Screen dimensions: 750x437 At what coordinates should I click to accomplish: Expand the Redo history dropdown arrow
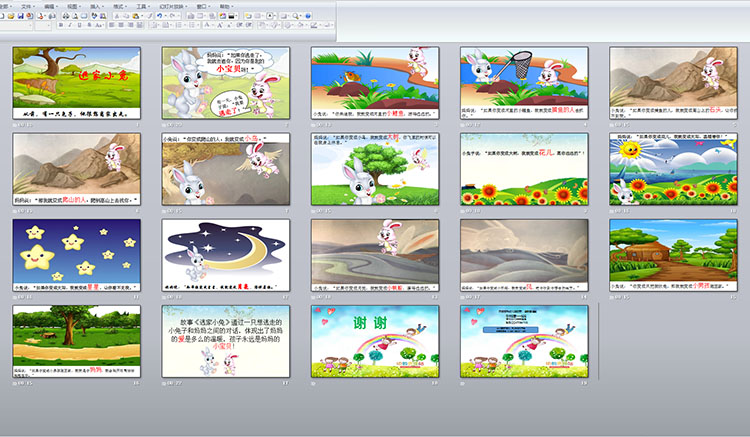pyautogui.click(x=178, y=16)
